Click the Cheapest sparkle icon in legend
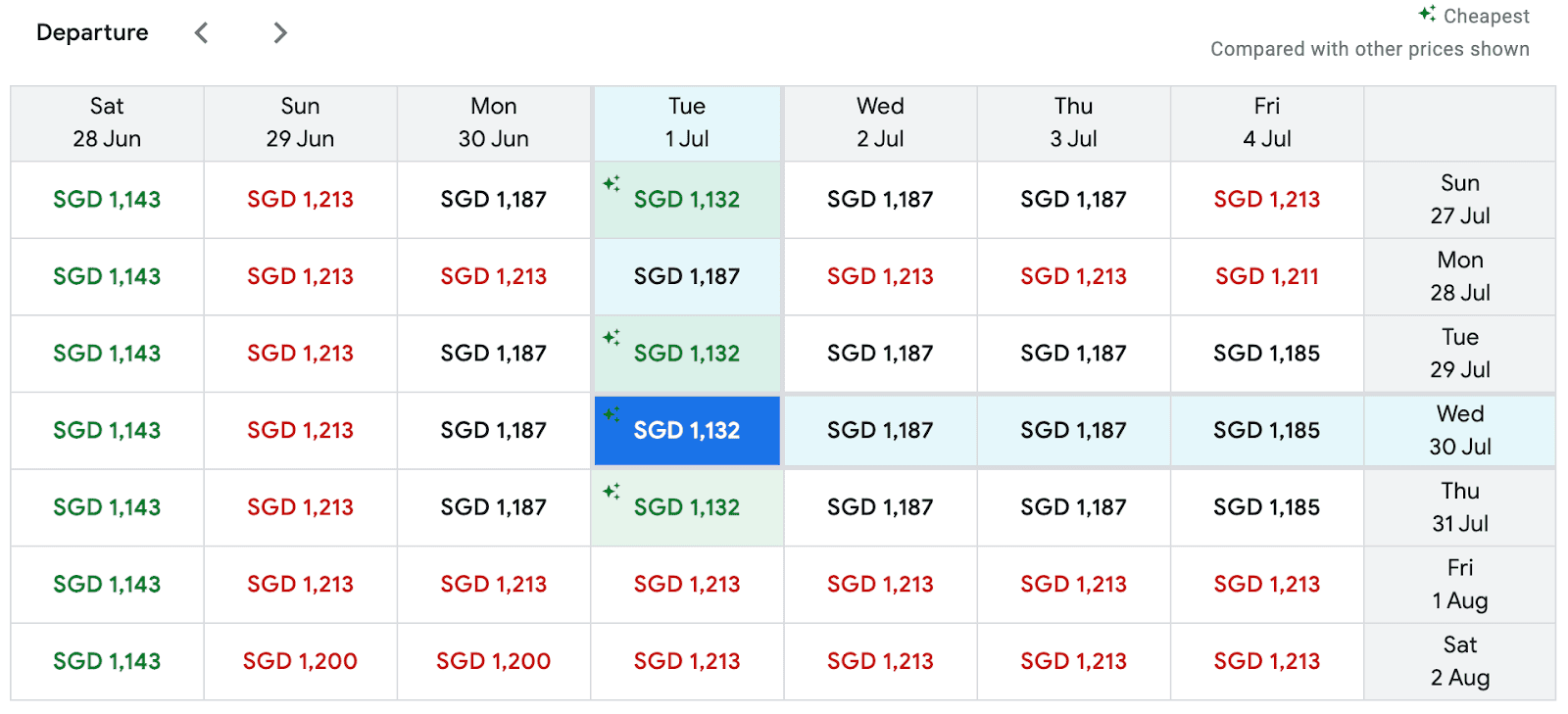 click(1427, 14)
